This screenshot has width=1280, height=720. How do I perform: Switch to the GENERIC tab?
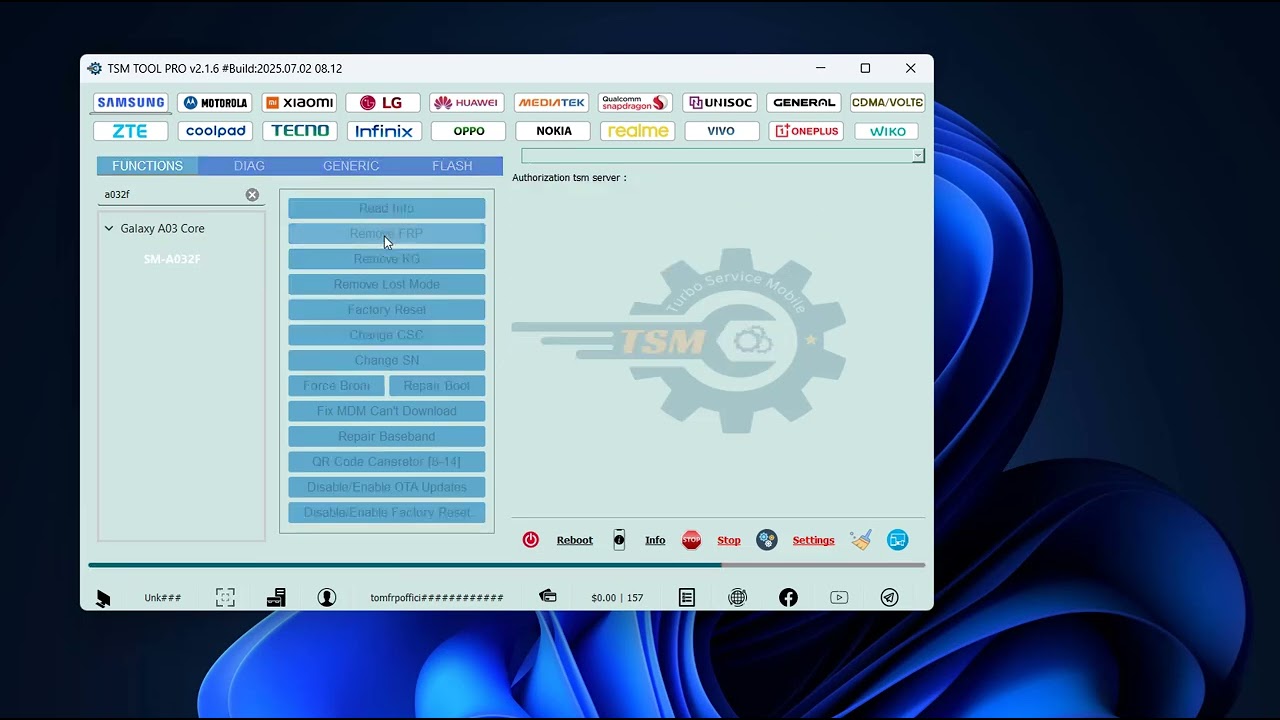tap(351, 166)
